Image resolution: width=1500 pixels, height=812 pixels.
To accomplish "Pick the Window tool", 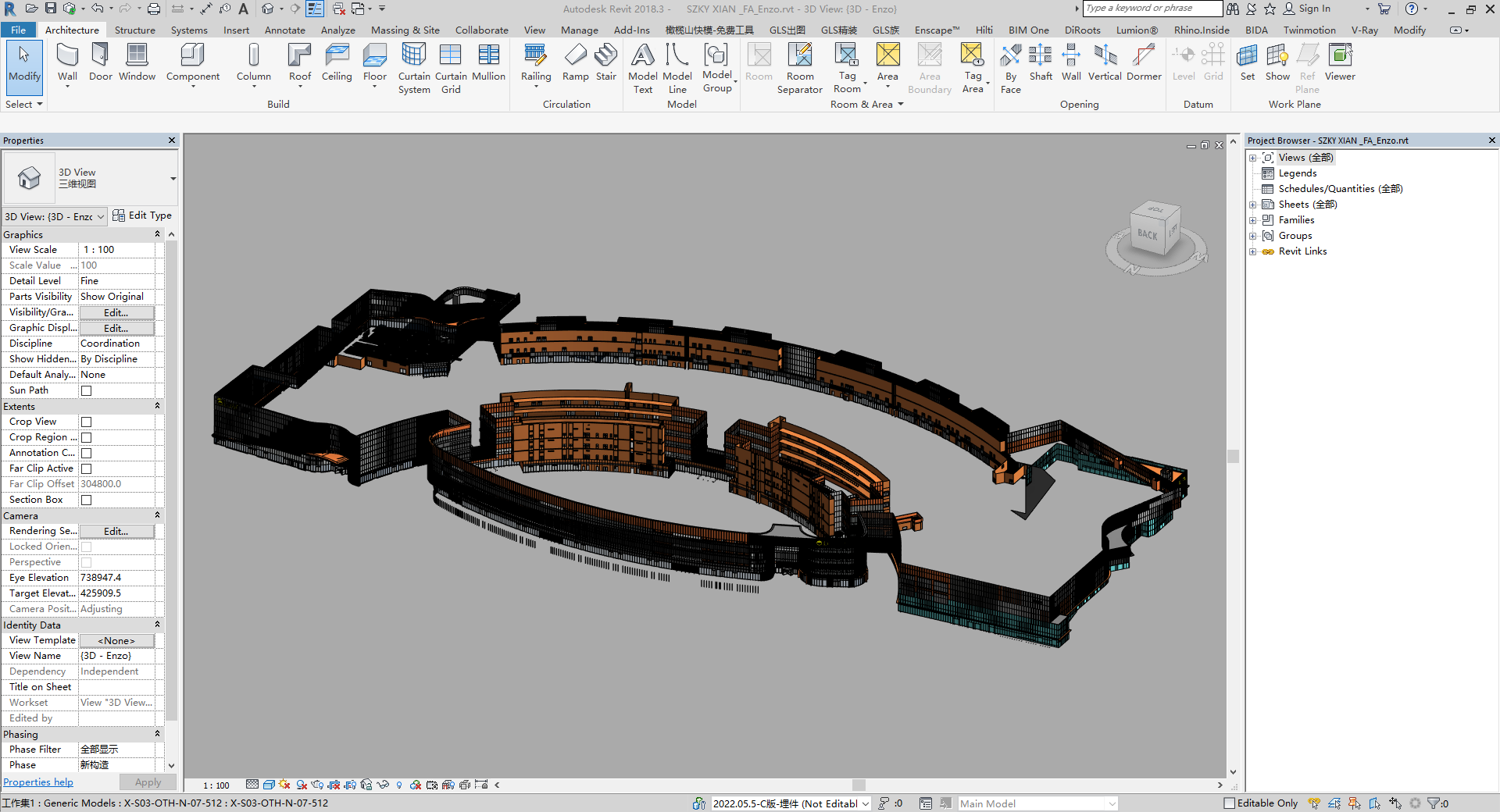I will point(137,62).
